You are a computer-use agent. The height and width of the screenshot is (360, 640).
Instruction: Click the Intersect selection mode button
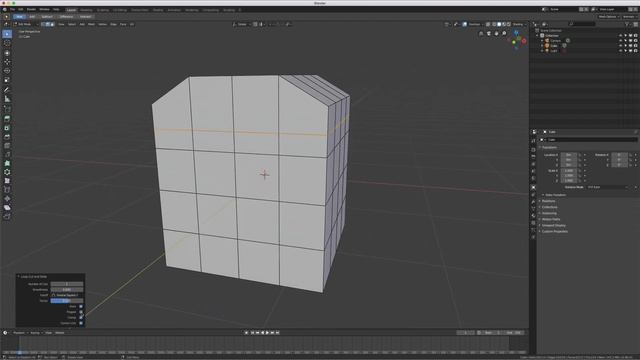click(85, 17)
